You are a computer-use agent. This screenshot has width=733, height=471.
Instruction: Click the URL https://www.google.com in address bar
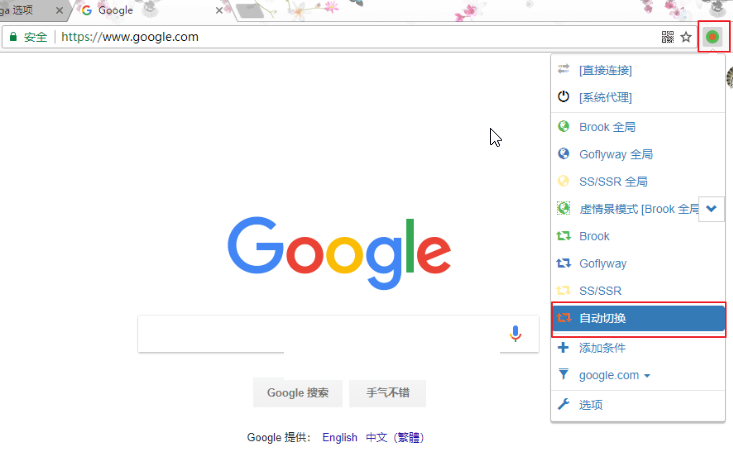pos(130,37)
